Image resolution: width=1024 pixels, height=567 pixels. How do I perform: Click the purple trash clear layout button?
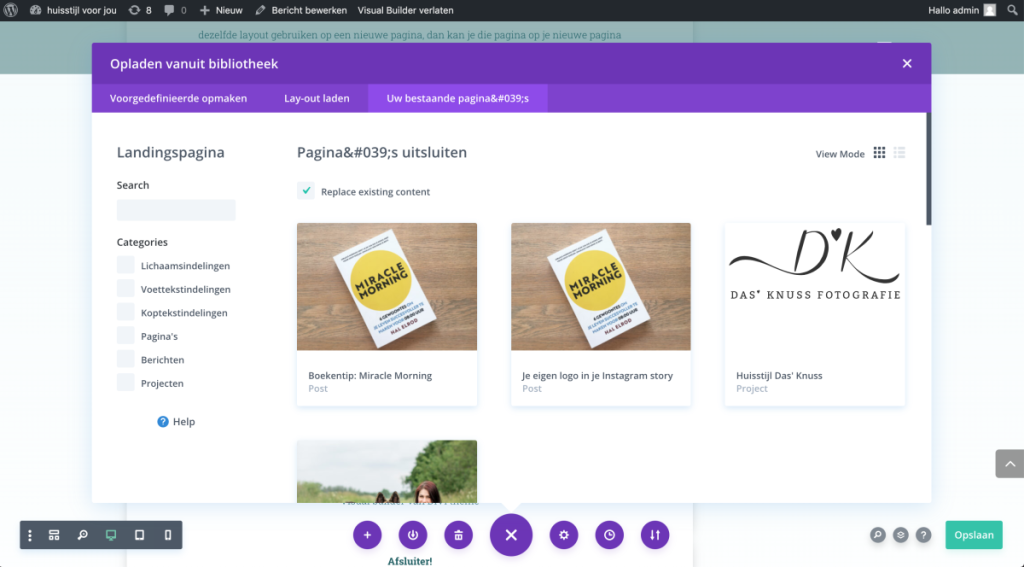[458, 535]
